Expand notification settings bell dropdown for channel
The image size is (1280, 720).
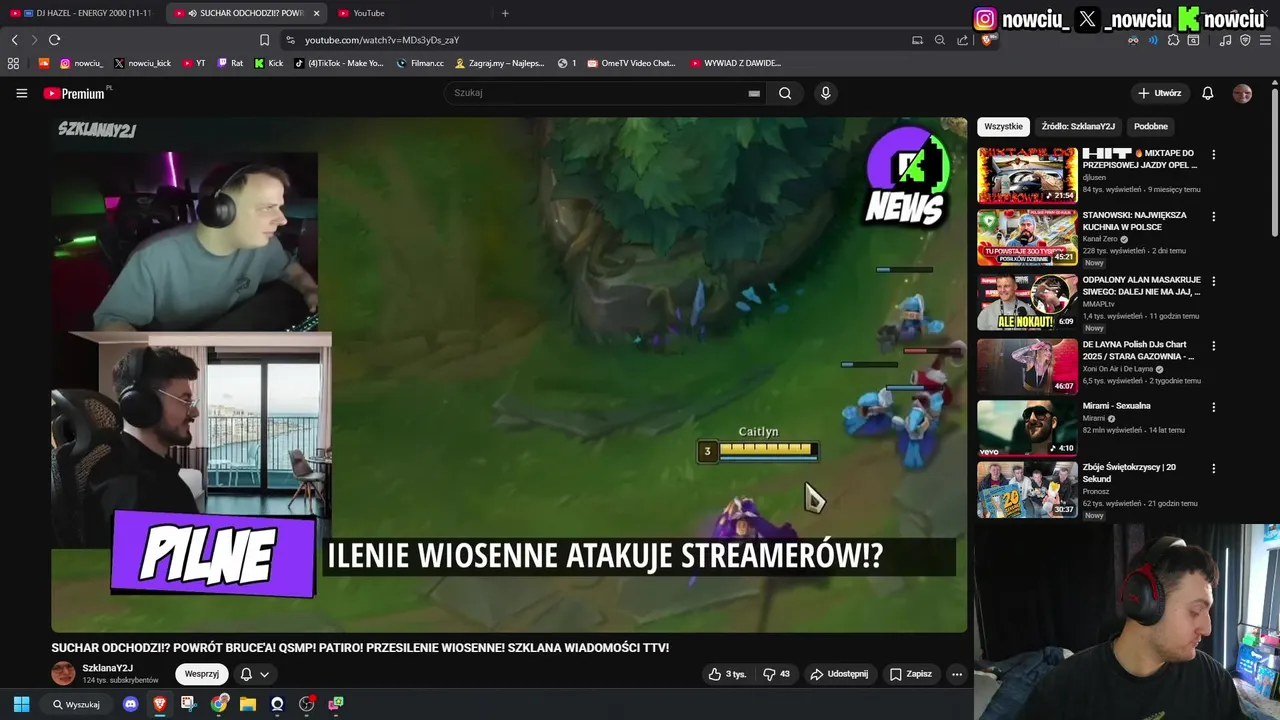tap(254, 674)
